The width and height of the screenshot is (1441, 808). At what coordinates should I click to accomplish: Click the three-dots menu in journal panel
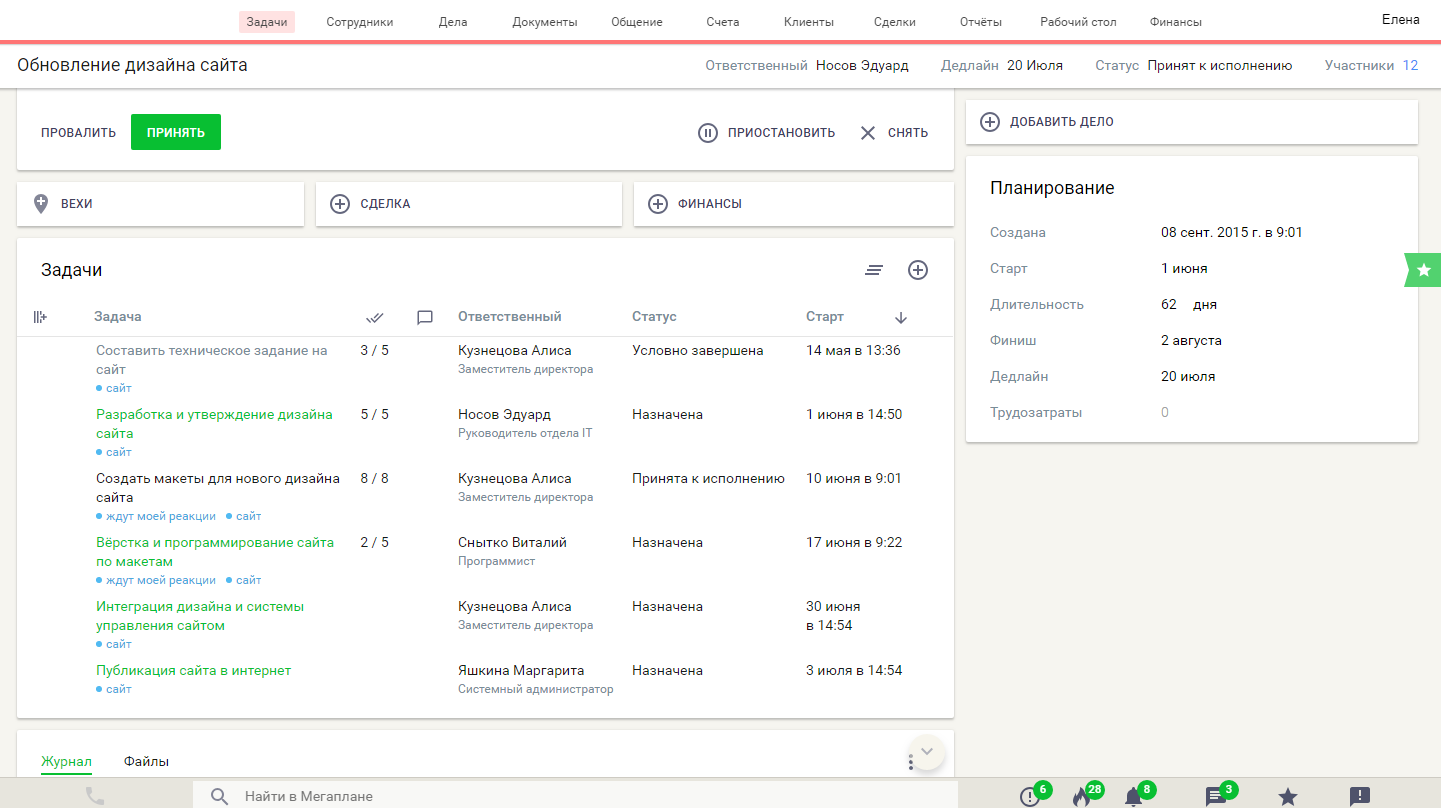point(911,762)
